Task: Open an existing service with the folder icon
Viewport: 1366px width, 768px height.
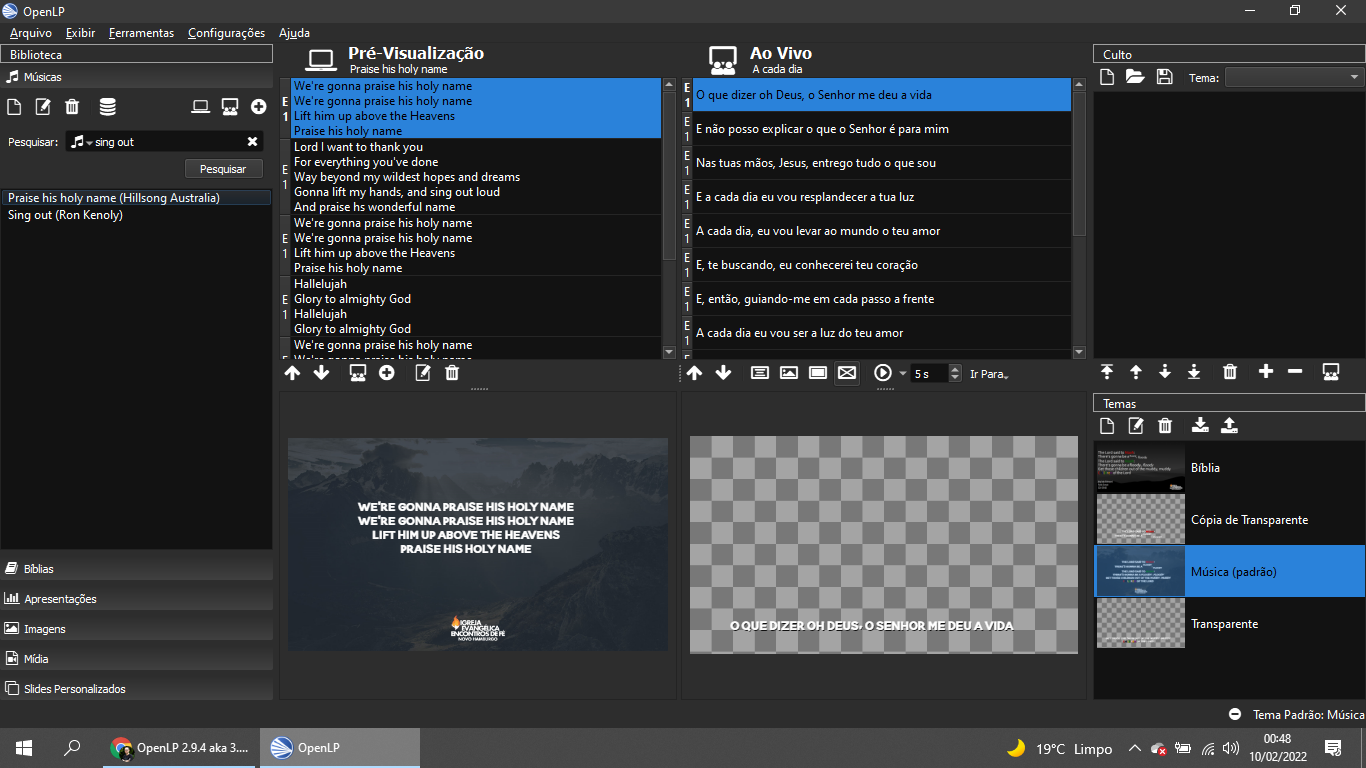Action: 1135,77
